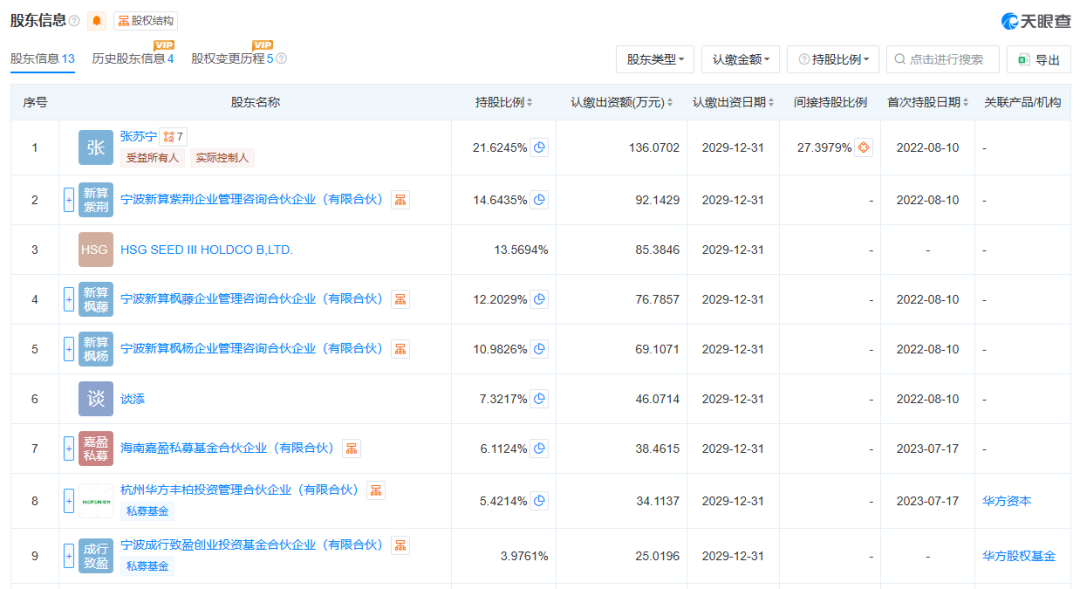The height and width of the screenshot is (589, 1080).
Task: Click pie chart icon beside 10.9826%
Action: click(x=539, y=349)
